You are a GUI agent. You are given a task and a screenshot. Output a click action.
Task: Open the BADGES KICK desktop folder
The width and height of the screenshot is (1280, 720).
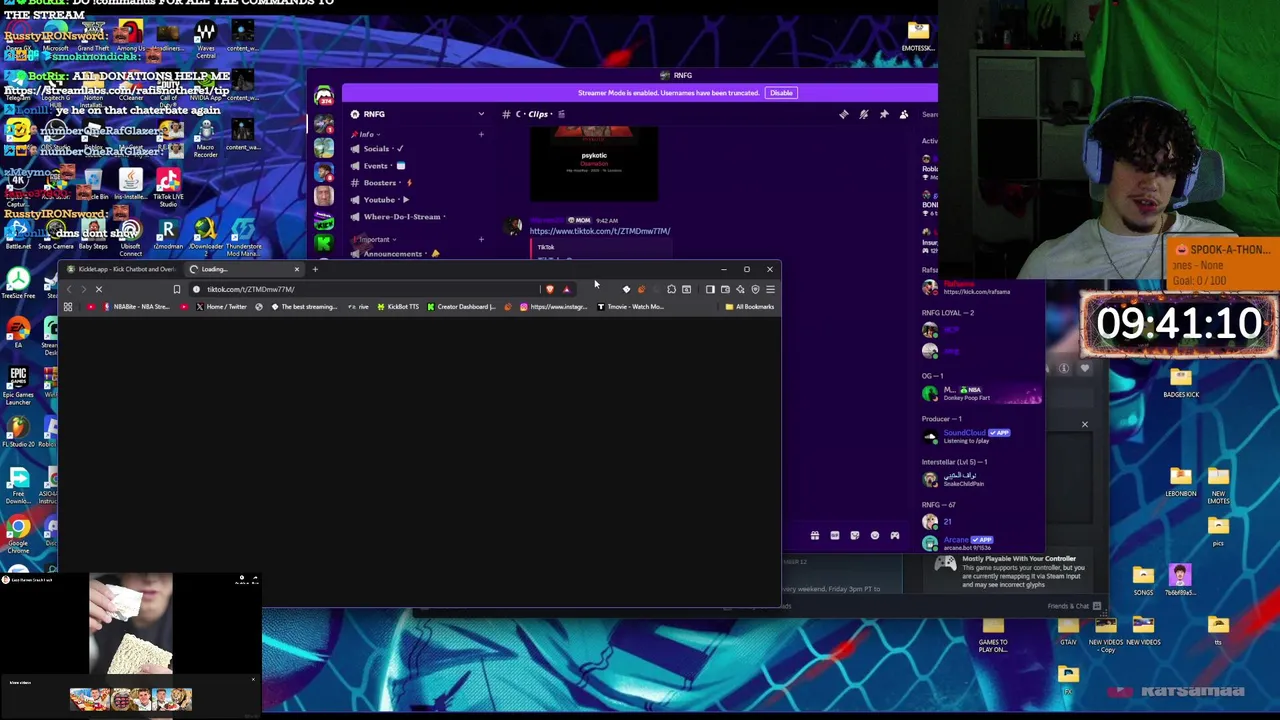(x=1181, y=383)
